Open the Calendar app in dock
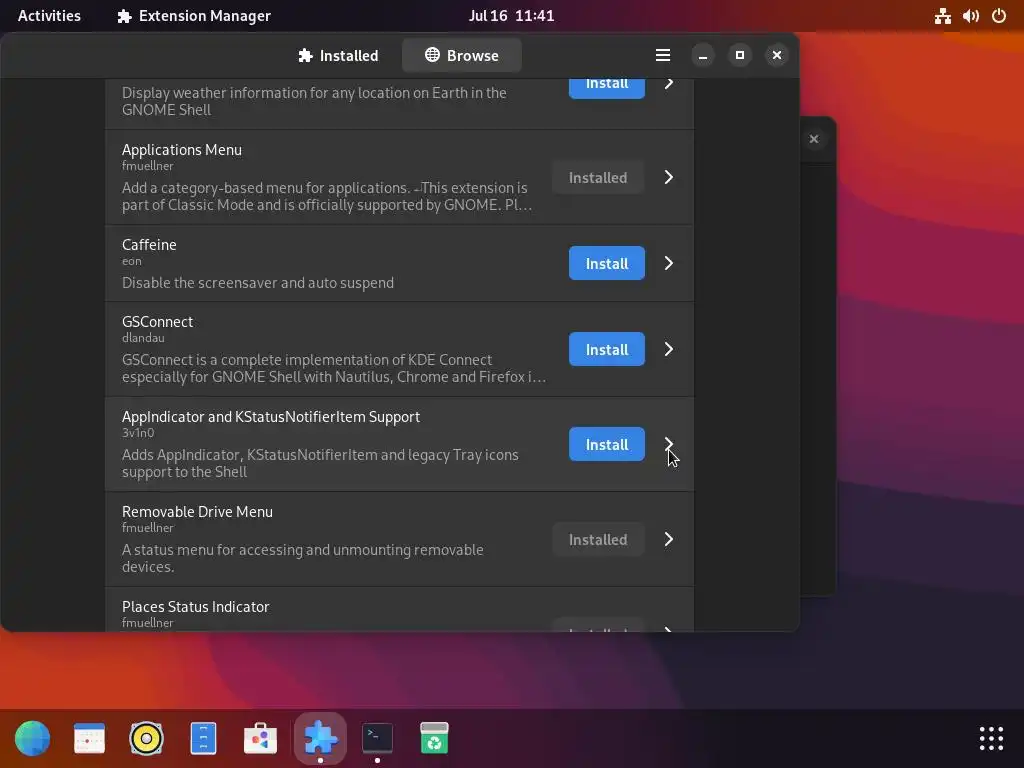The image size is (1024, 768). click(x=89, y=739)
